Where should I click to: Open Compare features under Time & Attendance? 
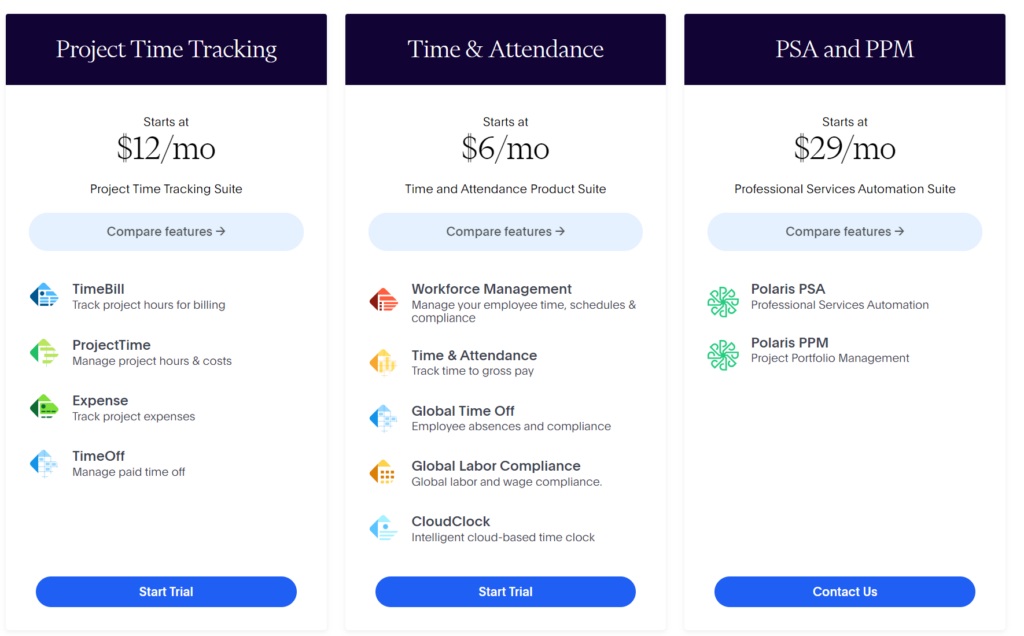click(x=505, y=231)
